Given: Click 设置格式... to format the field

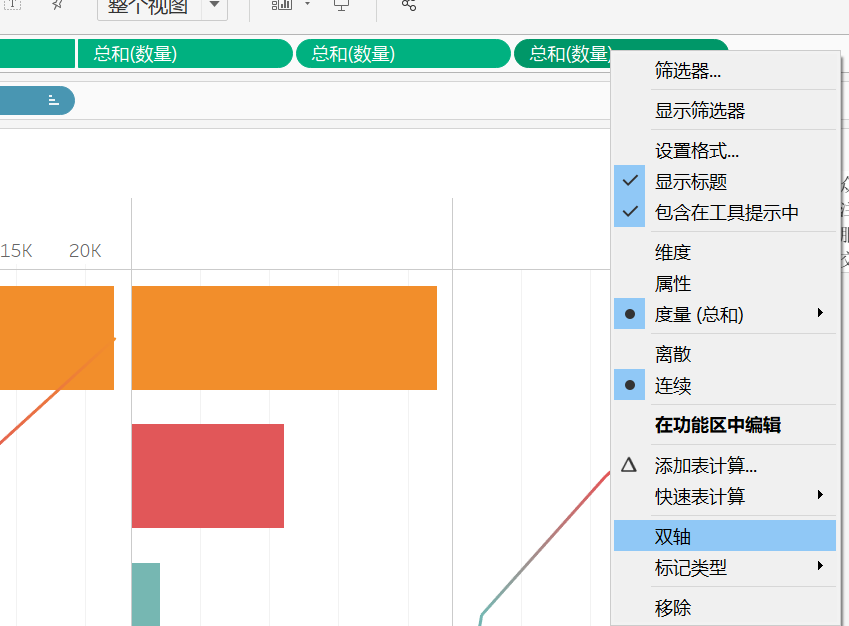Looking at the screenshot, I should point(690,151).
